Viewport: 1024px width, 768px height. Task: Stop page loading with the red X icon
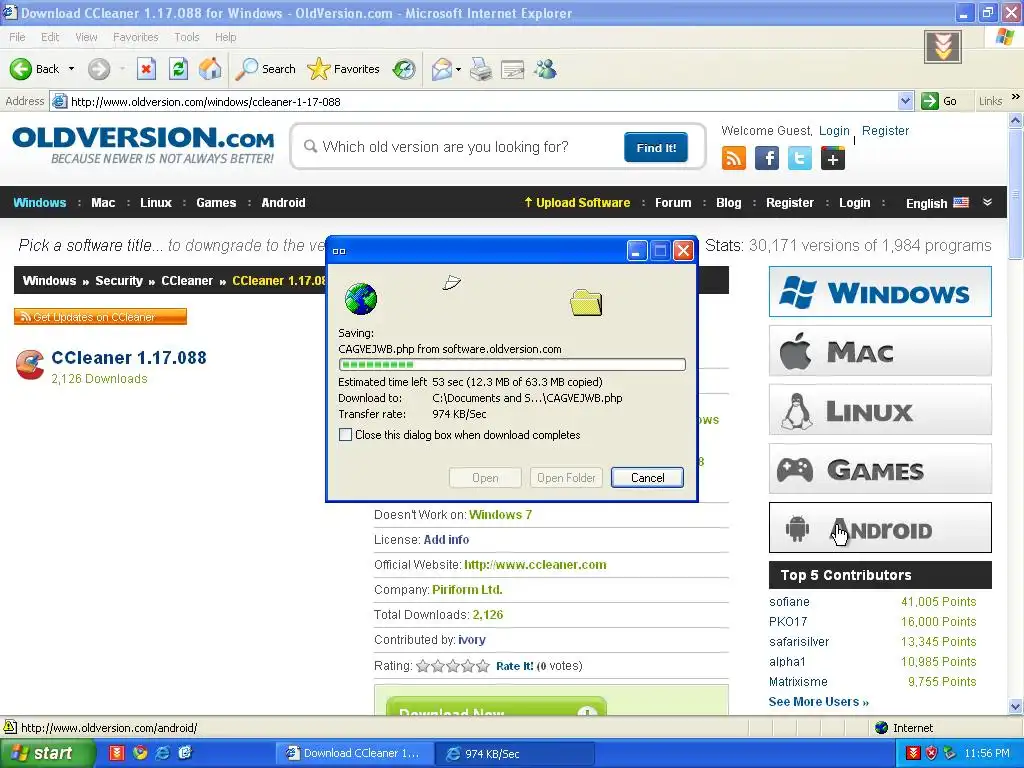[146, 69]
